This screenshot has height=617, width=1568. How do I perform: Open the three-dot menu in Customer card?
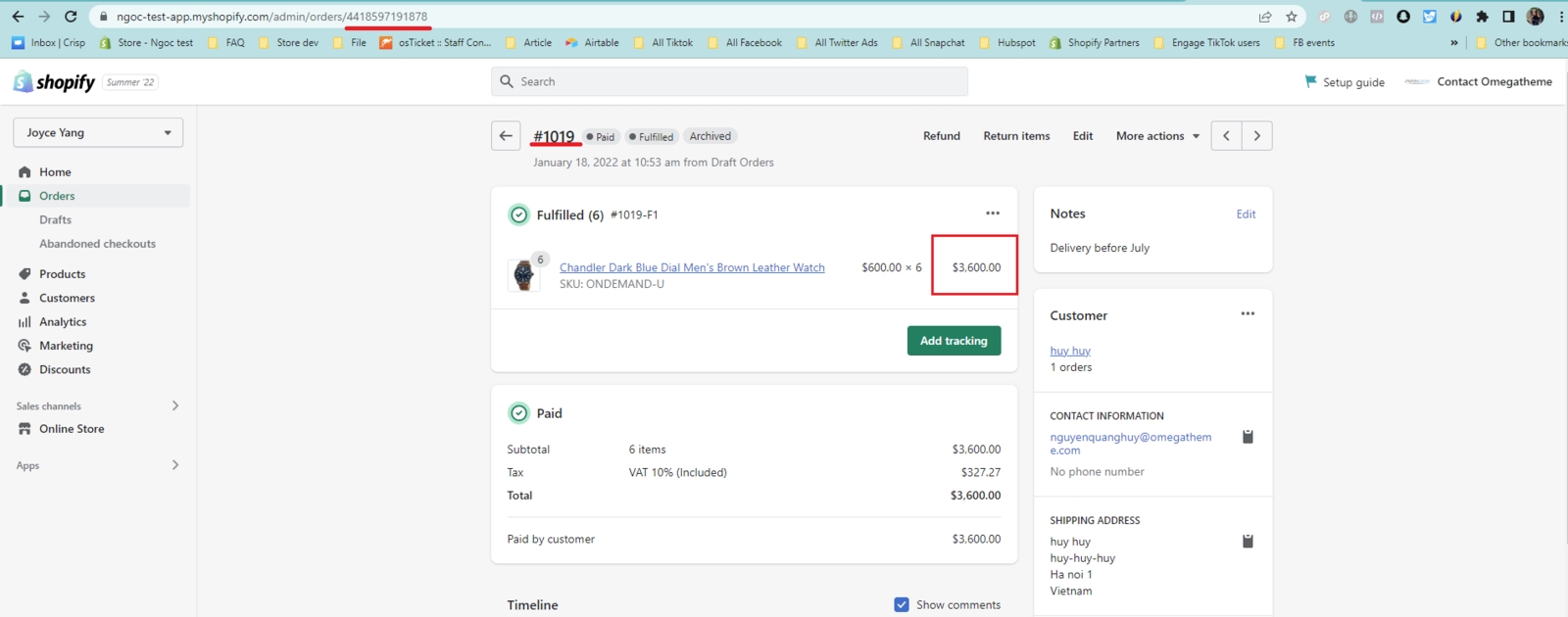tap(1248, 314)
